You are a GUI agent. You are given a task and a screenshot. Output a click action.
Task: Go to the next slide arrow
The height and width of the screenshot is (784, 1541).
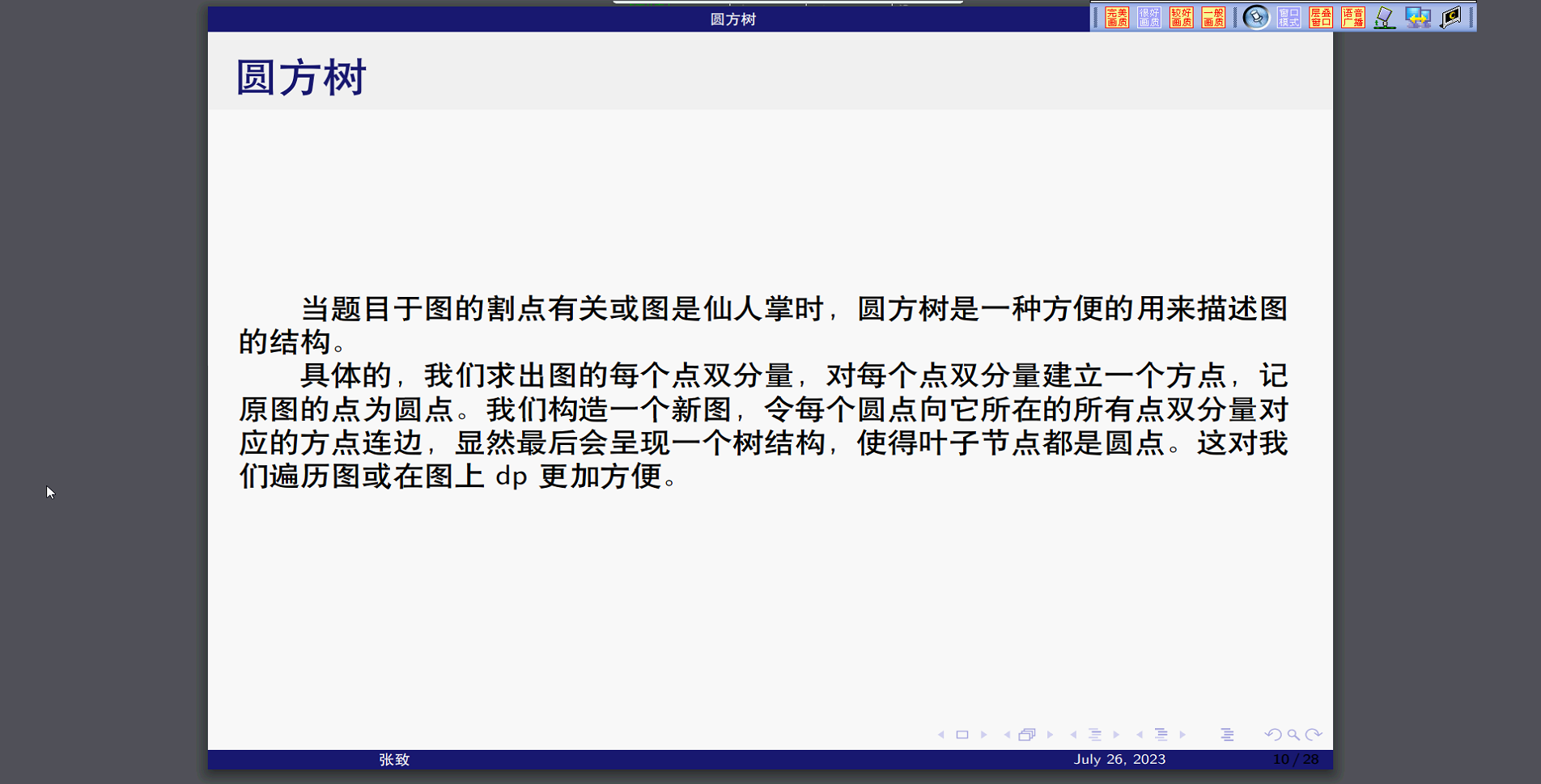[x=984, y=735]
